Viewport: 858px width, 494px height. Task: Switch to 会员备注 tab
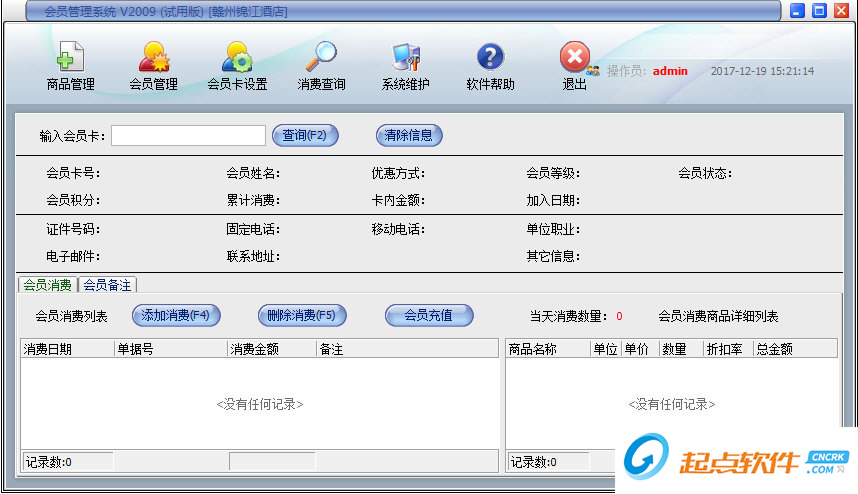coord(107,285)
